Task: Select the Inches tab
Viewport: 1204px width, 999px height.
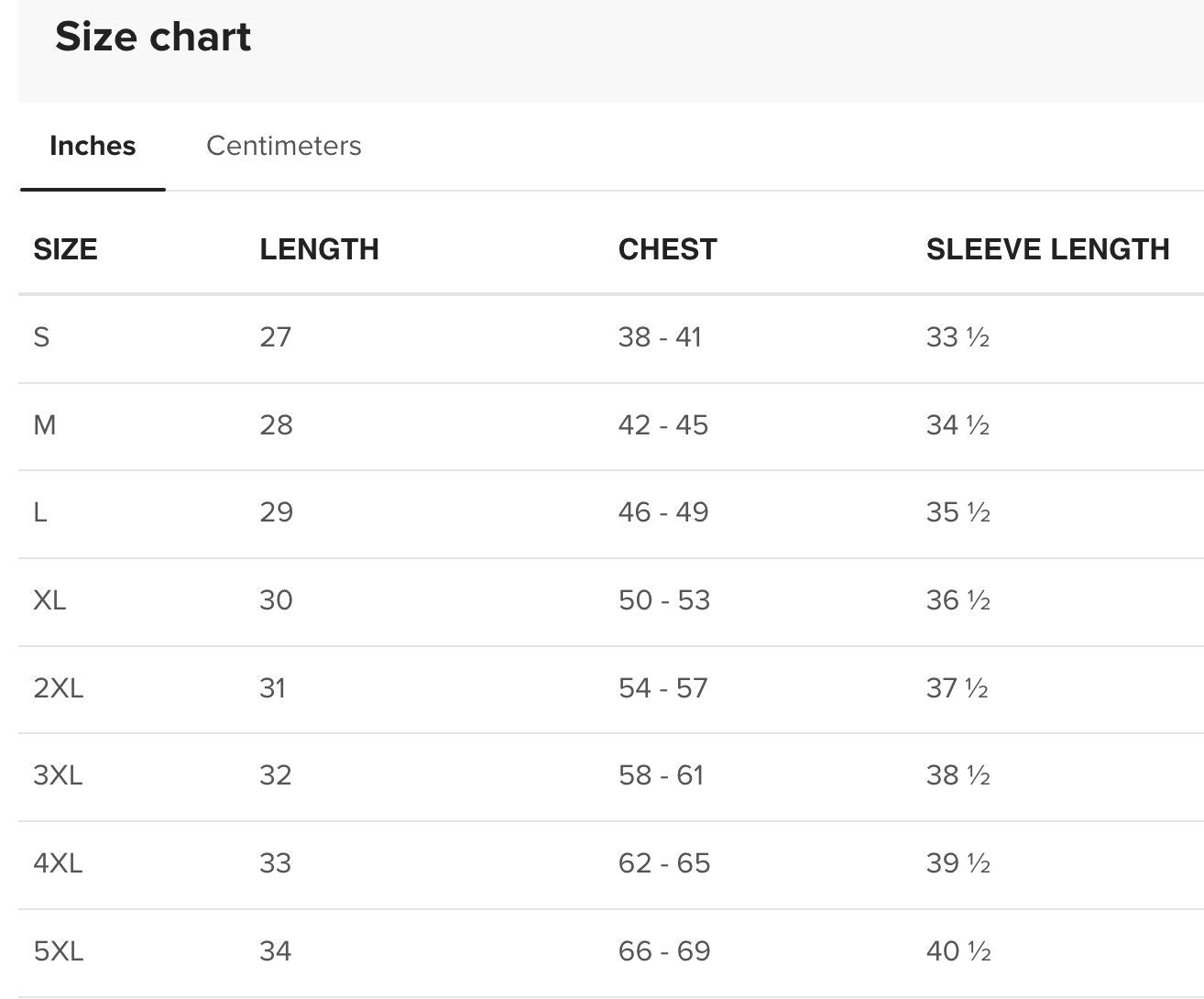Action: (x=93, y=146)
